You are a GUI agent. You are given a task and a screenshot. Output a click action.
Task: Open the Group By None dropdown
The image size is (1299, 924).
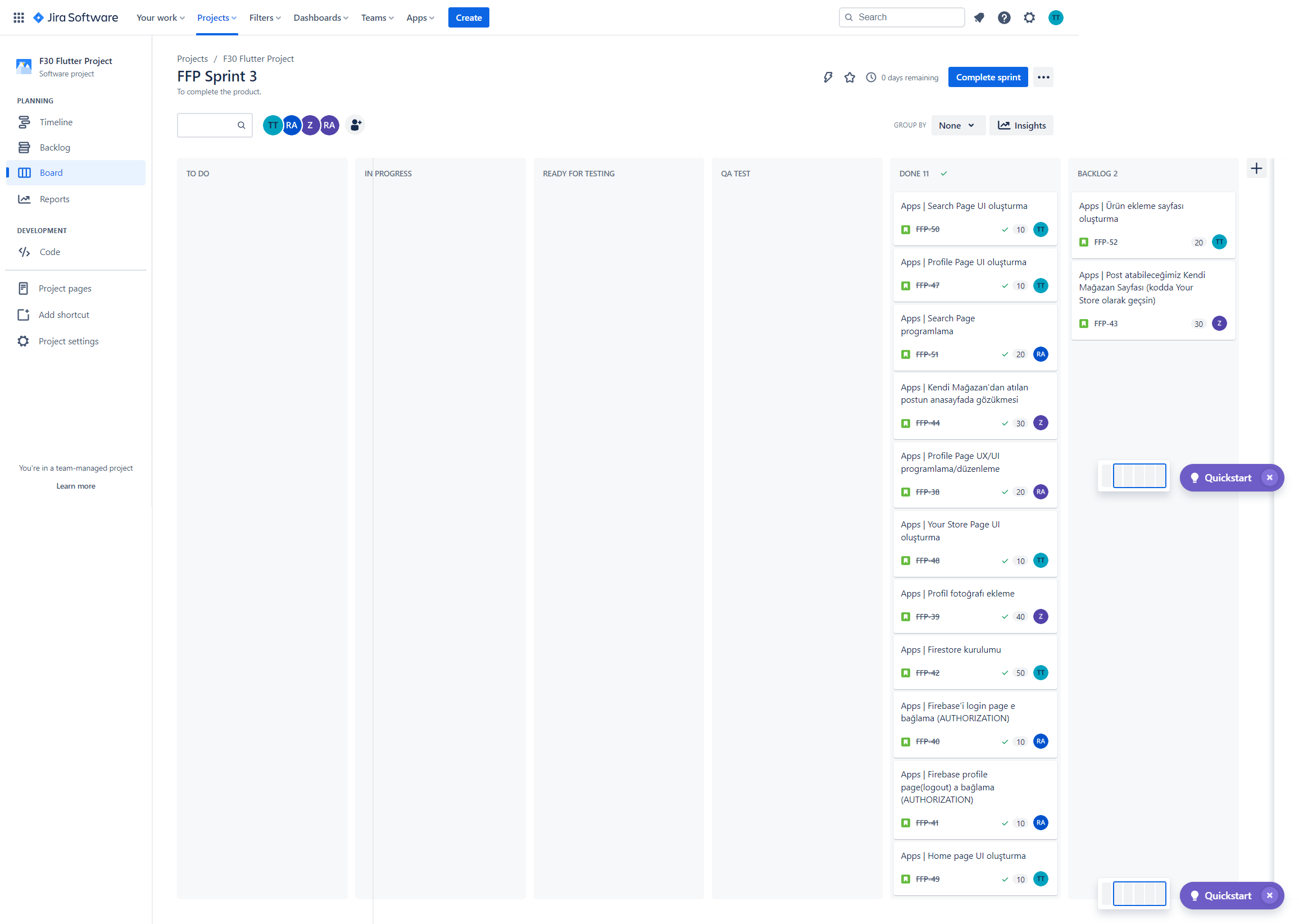(957, 125)
